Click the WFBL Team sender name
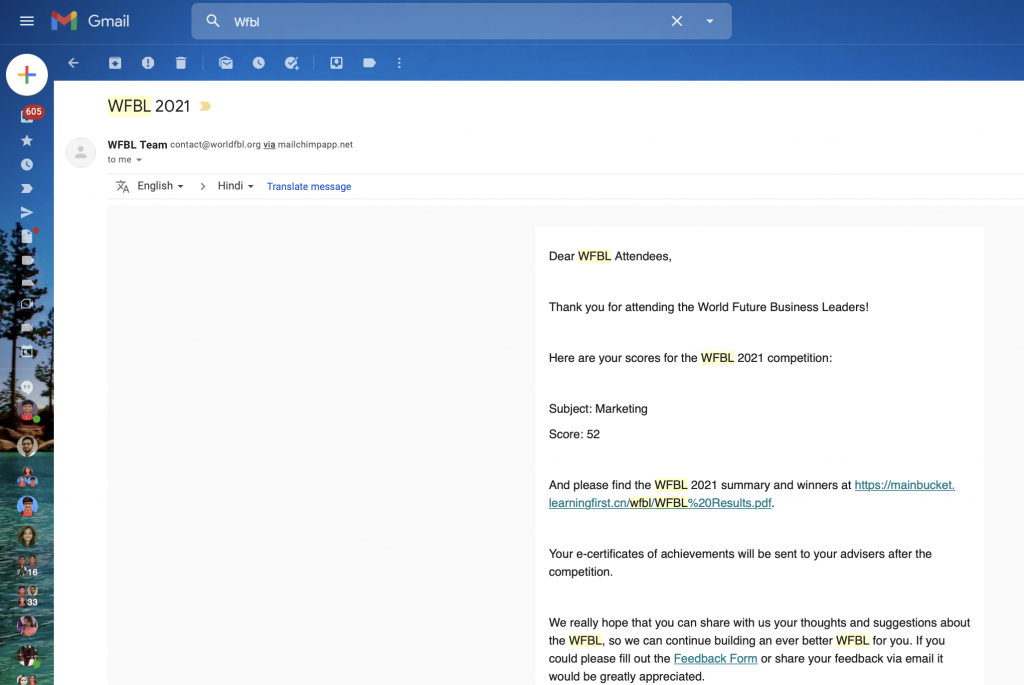 [x=137, y=144]
